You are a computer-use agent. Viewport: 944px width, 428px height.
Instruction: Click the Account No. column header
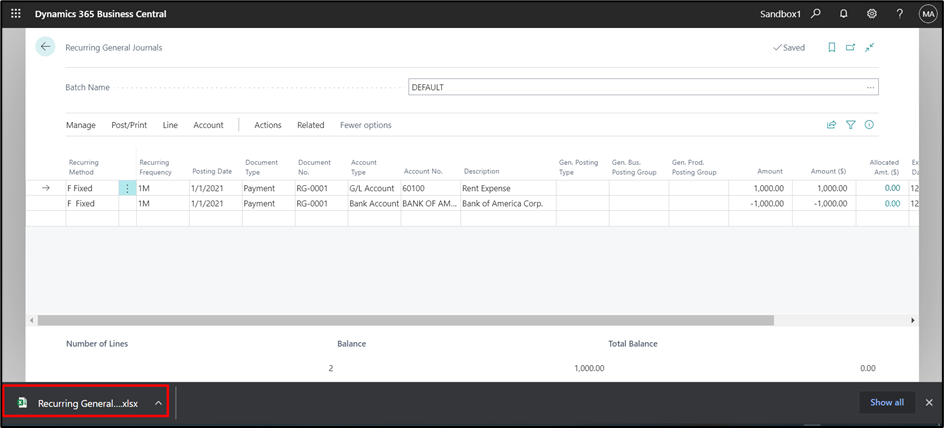pyautogui.click(x=423, y=172)
